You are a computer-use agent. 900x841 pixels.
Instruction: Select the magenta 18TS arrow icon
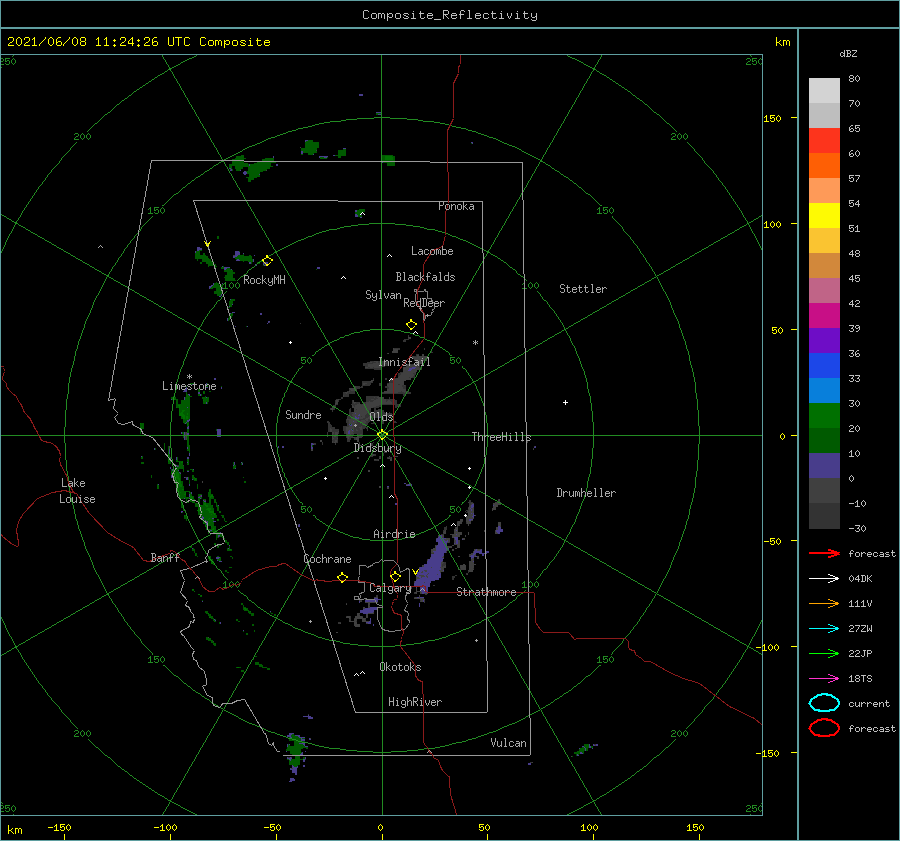pos(824,679)
